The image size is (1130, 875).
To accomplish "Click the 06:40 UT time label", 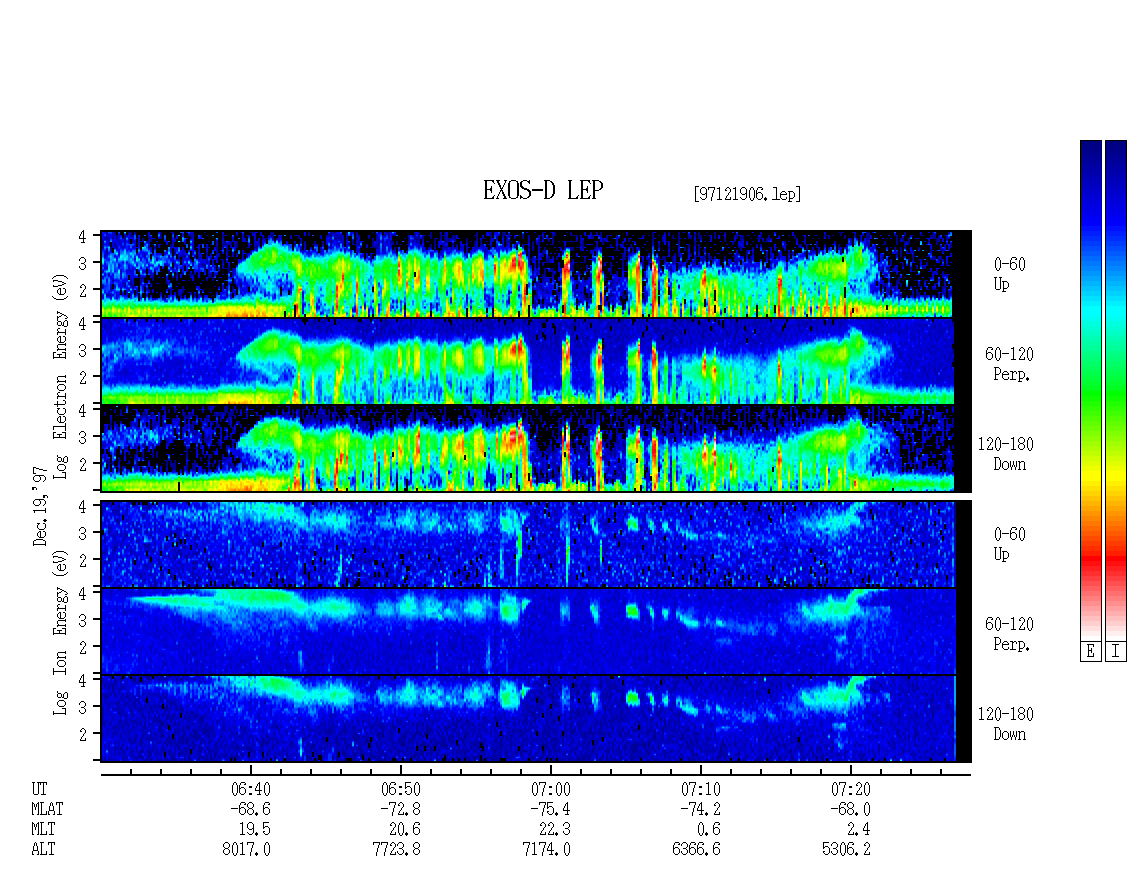I will click(x=251, y=789).
